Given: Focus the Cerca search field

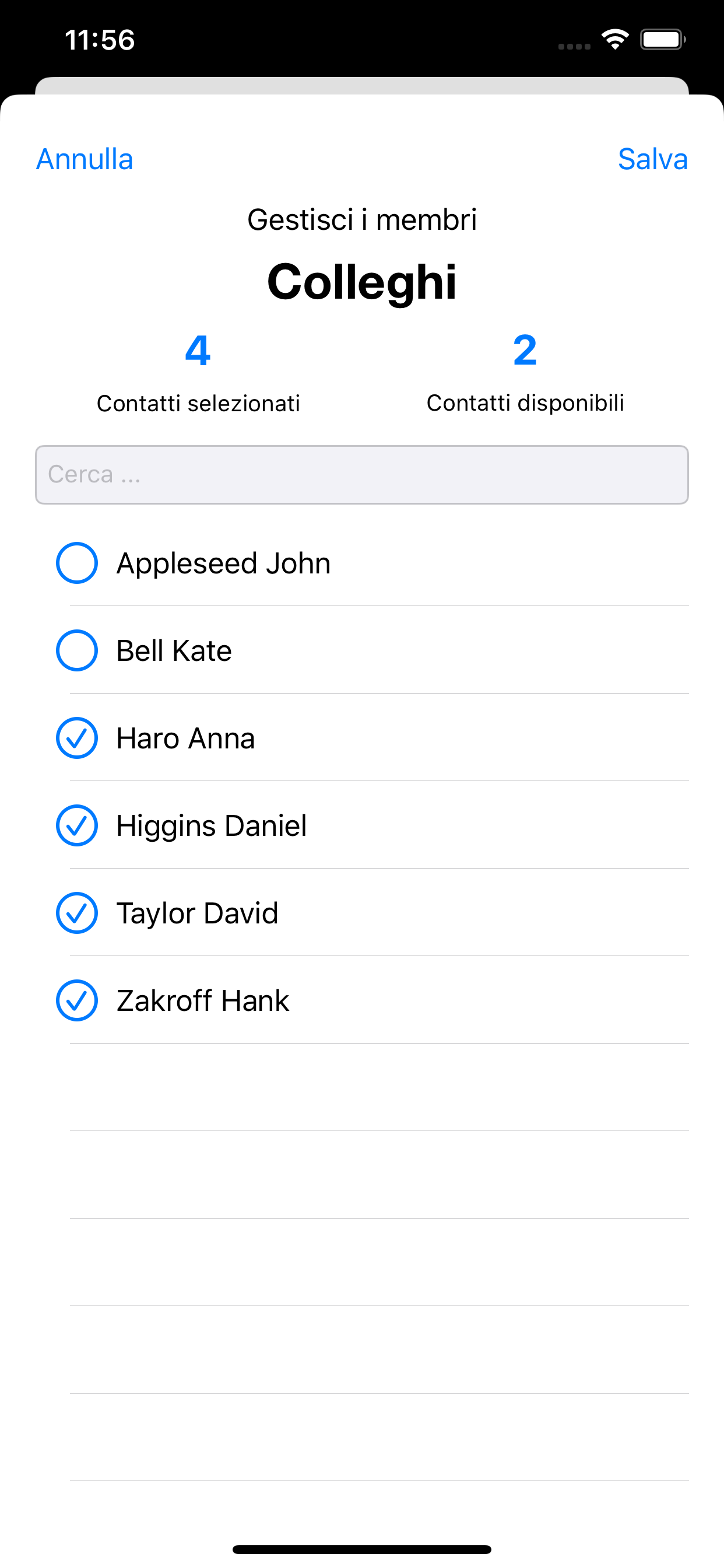Looking at the screenshot, I should point(362,475).
